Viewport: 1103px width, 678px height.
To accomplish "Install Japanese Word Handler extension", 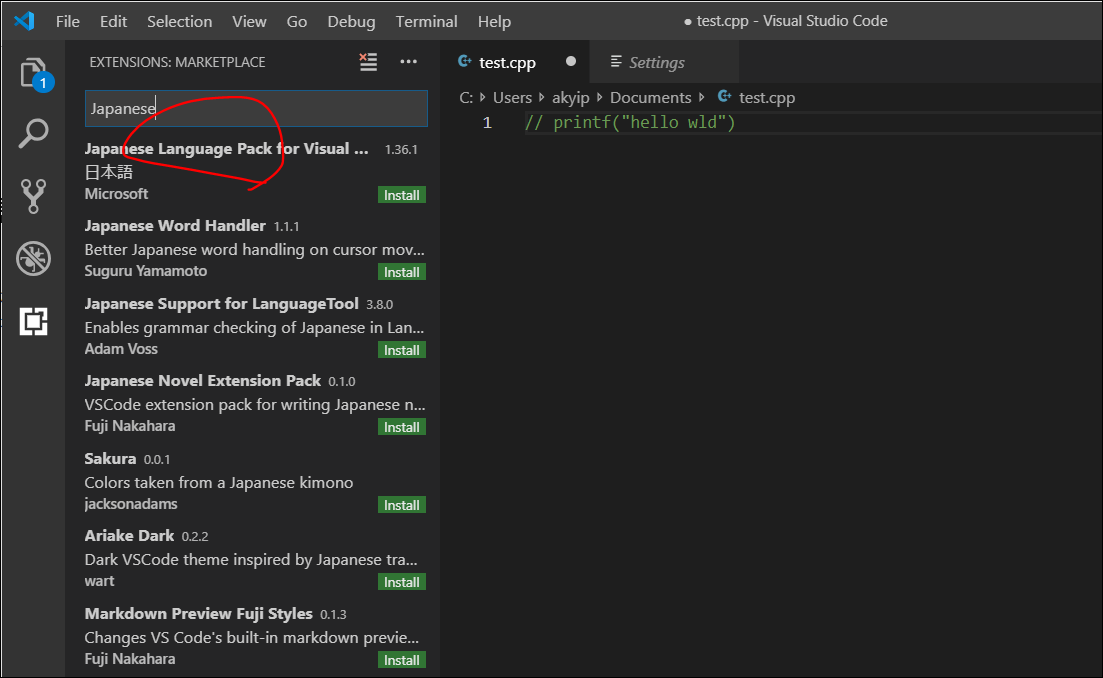I will (x=402, y=272).
